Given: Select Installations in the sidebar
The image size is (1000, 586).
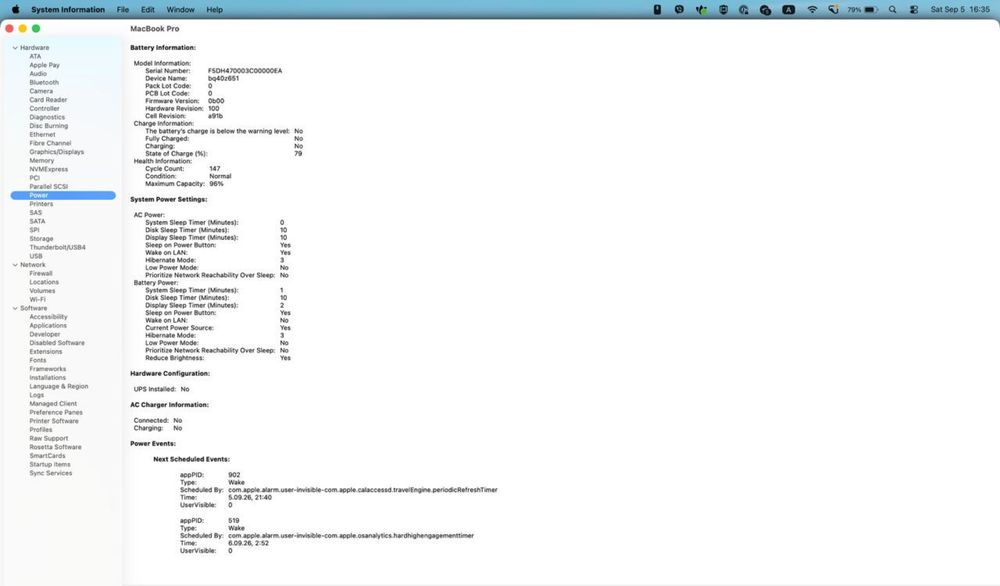Looking at the screenshot, I should pos(47,377).
